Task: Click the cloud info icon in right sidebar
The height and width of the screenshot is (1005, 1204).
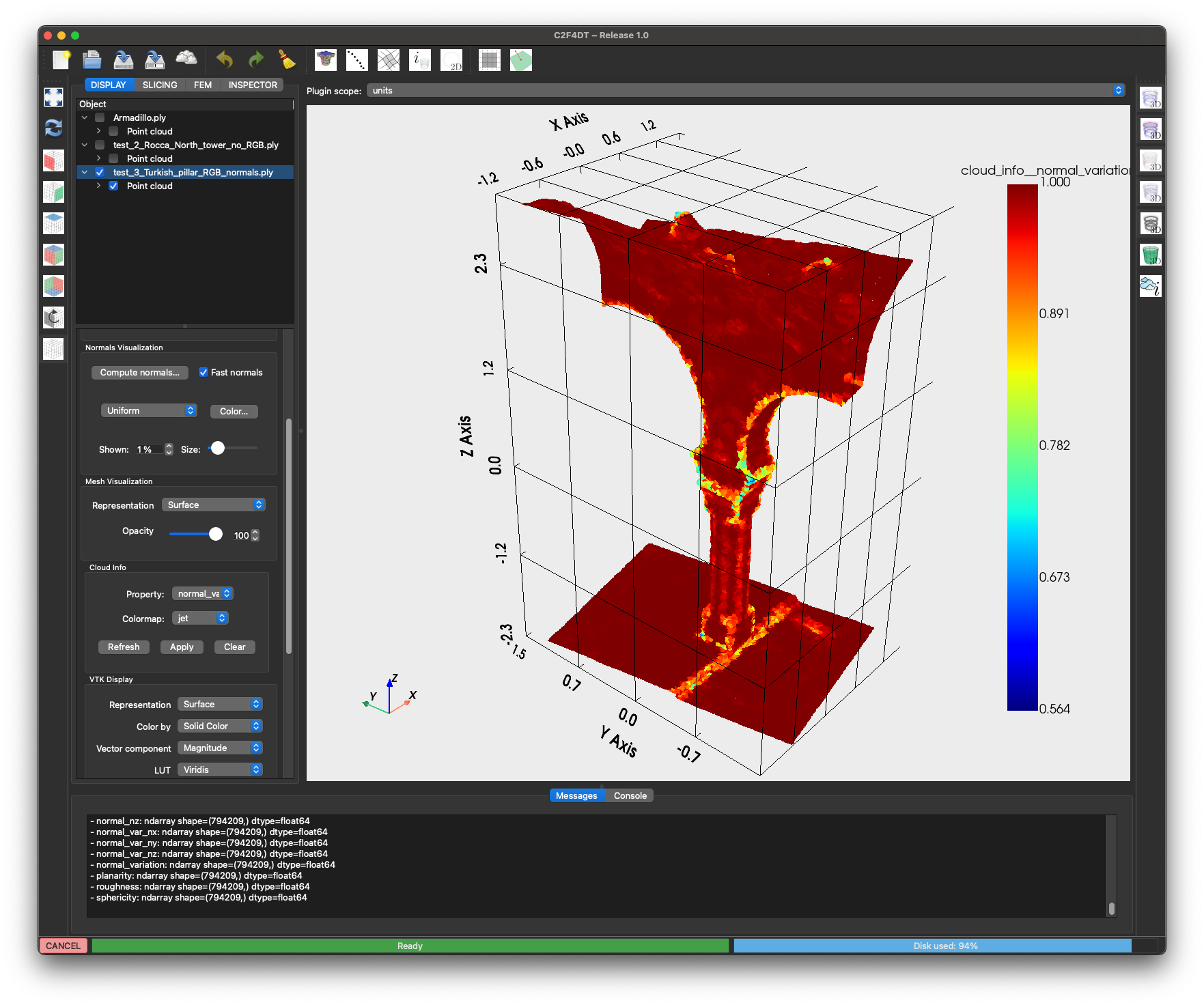Action: pyautogui.click(x=1151, y=287)
